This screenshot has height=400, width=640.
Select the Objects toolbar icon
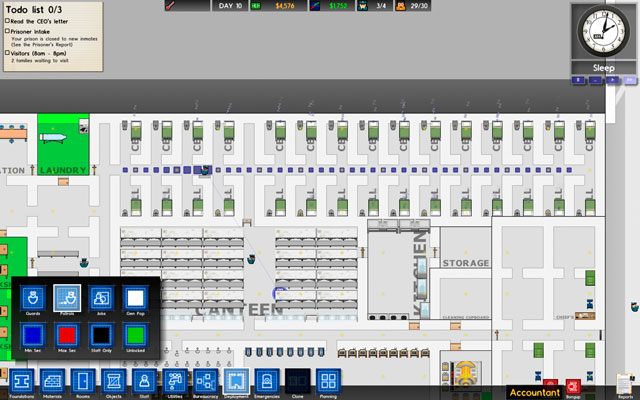[113, 381]
